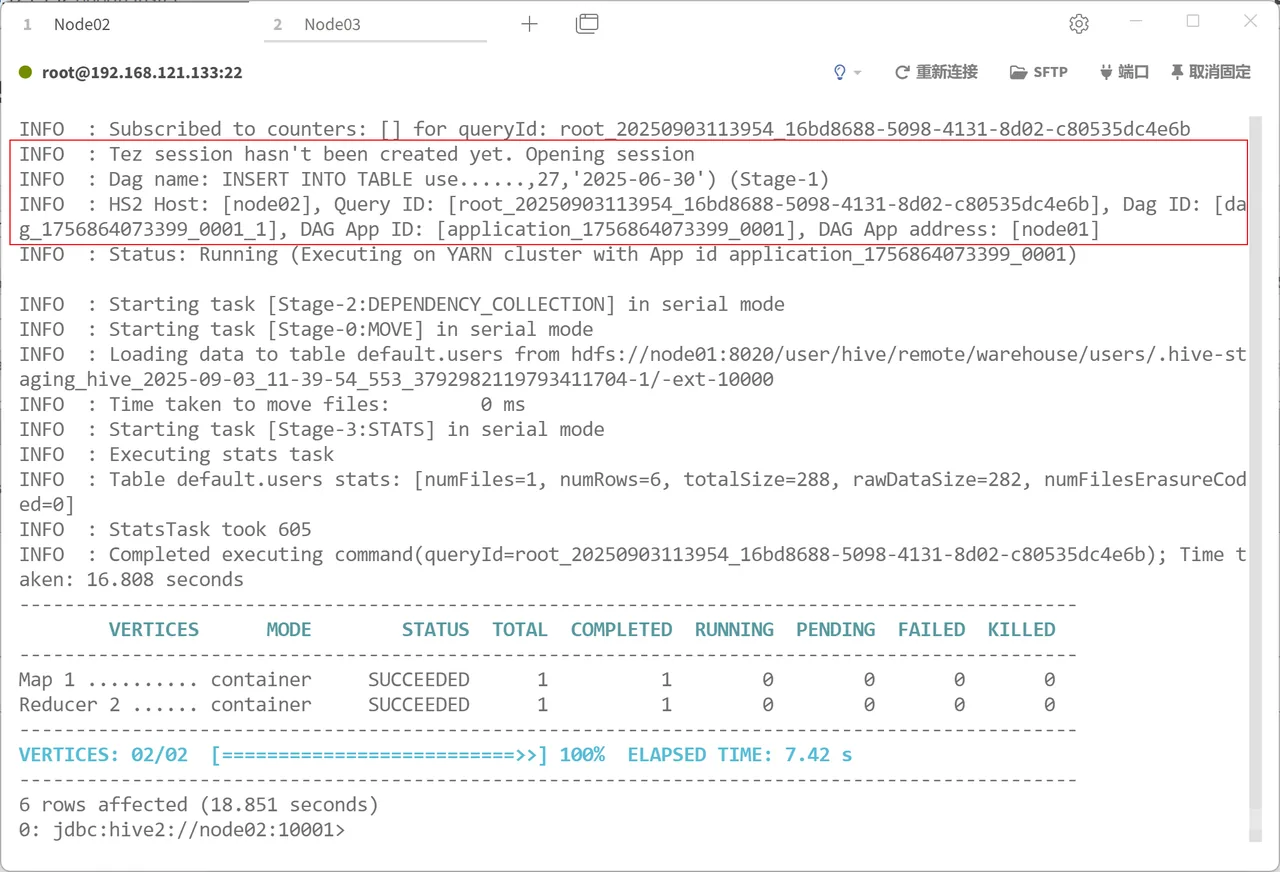
Task: Open a new tab with plus icon
Action: point(530,24)
